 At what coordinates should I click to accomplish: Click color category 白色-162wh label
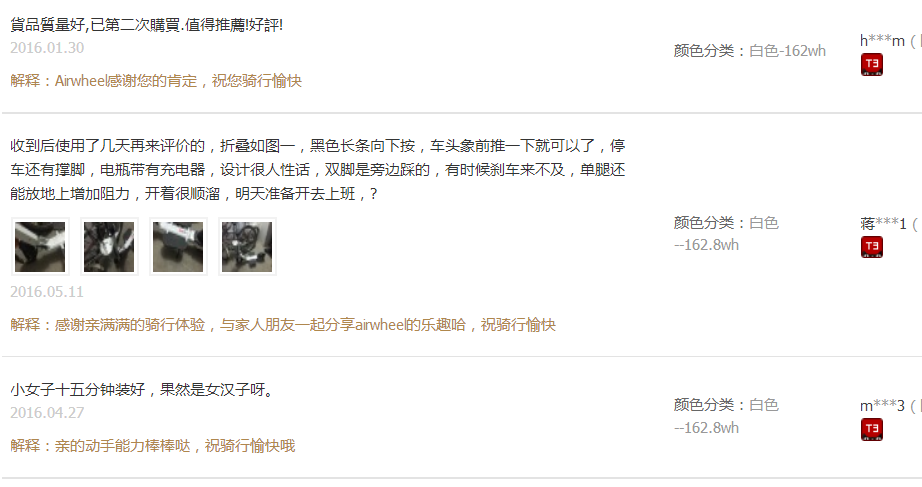pyautogui.click(x=750, y=51)
